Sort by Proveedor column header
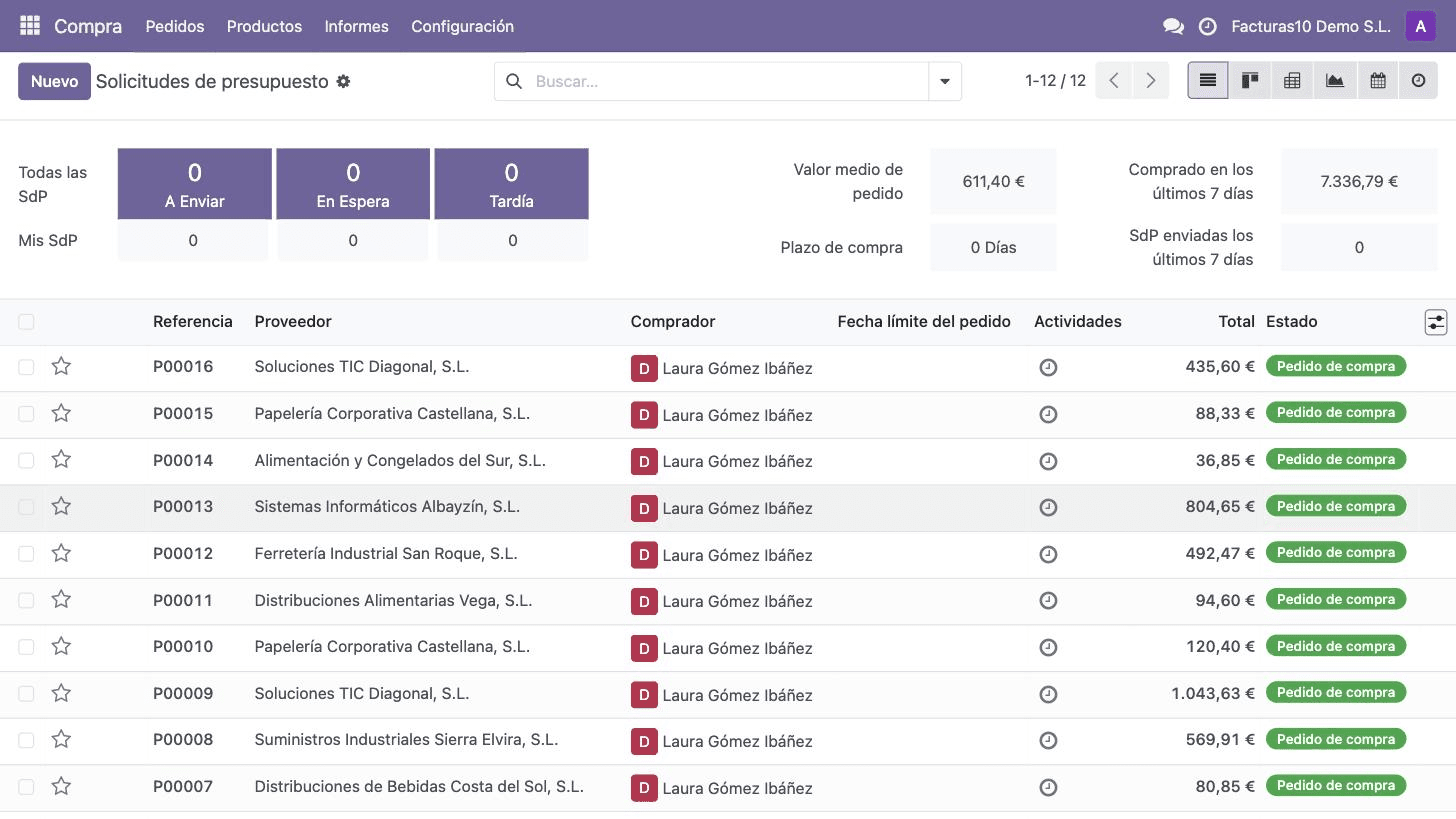Viewport: 1456px width, 819px height. pos(293,321)
